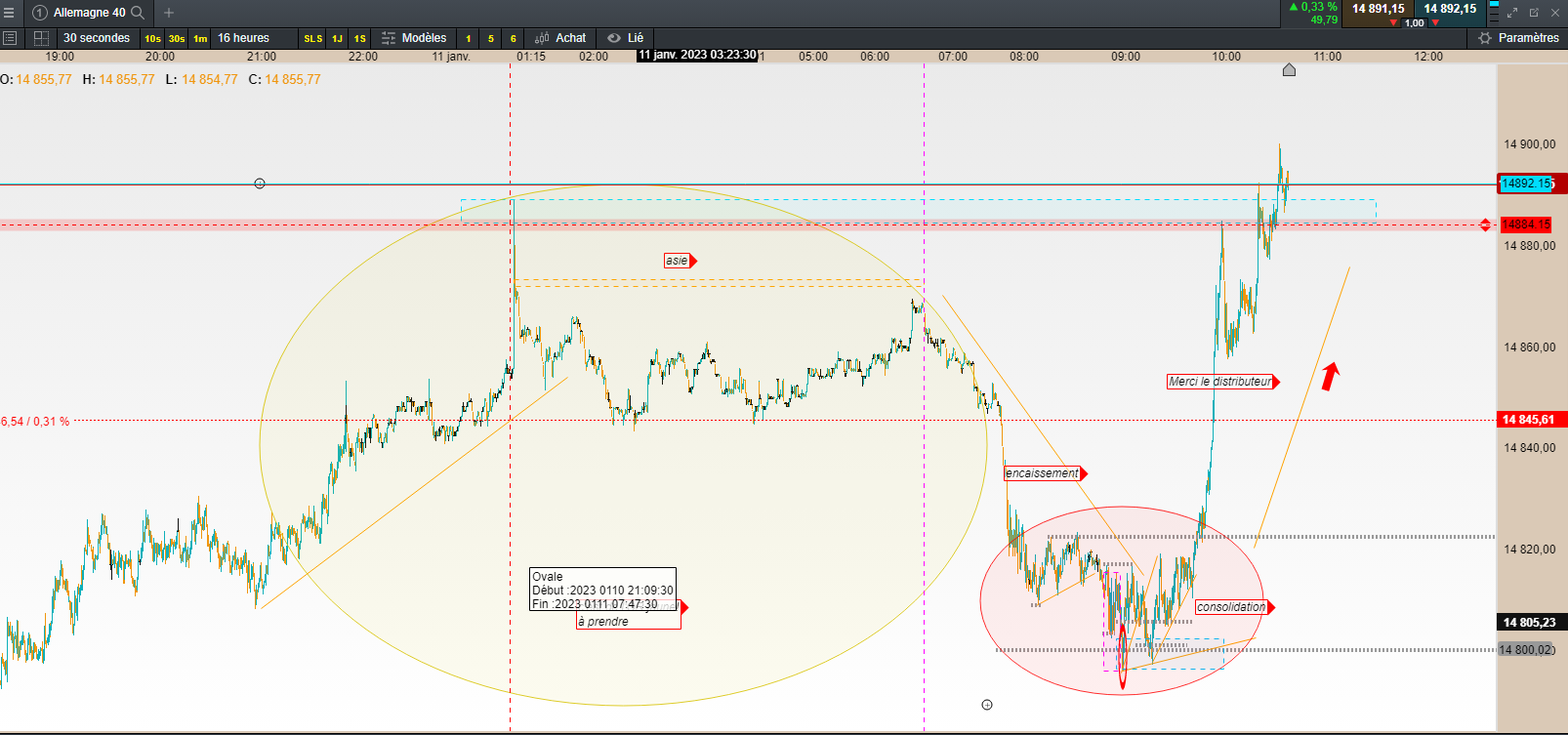Click the 14 800,02 grey price label
The width and height of the screenshot is (1568, 735).
[1526, 650]
